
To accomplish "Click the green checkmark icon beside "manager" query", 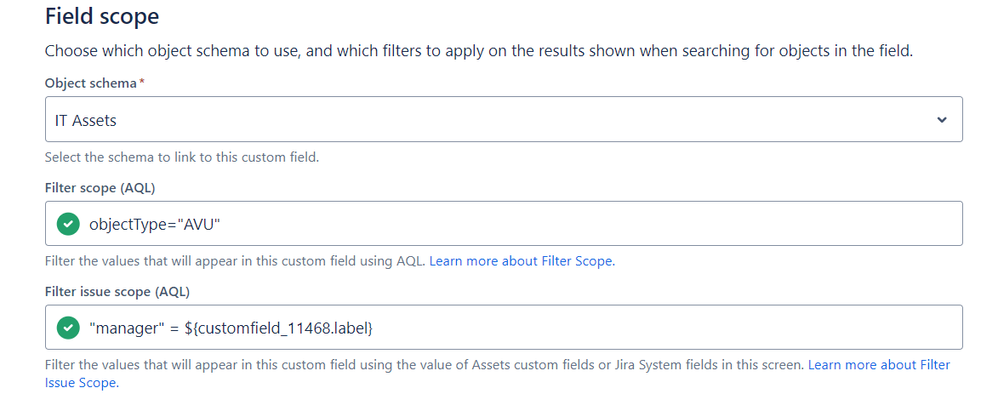I will (x=68, y=328).
